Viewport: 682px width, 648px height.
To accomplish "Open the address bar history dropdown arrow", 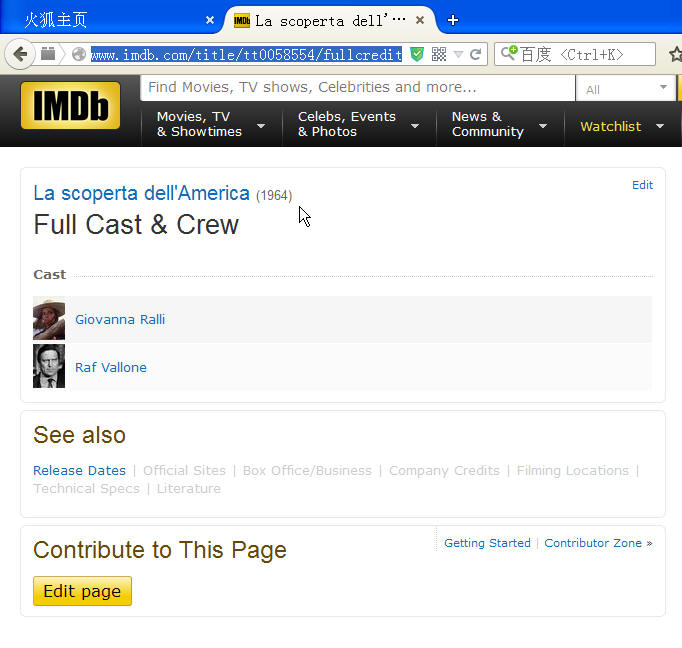I will [458, 54].
